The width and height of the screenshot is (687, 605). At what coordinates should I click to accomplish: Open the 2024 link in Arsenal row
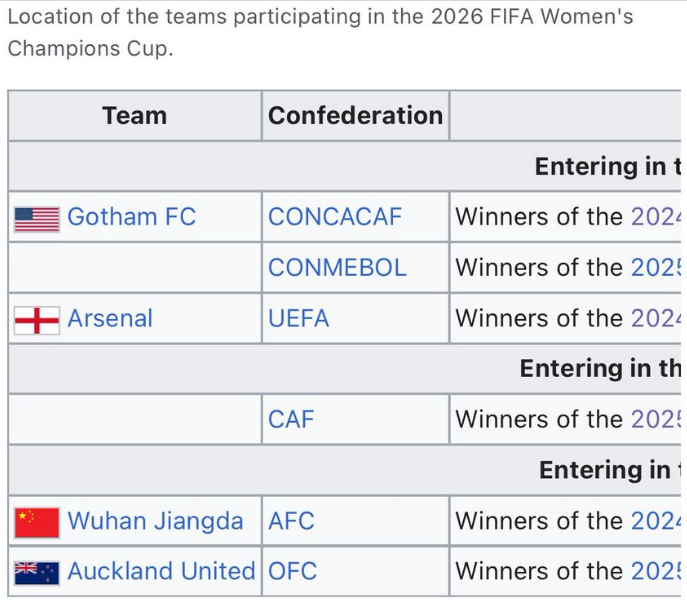[x=656, y=318]
